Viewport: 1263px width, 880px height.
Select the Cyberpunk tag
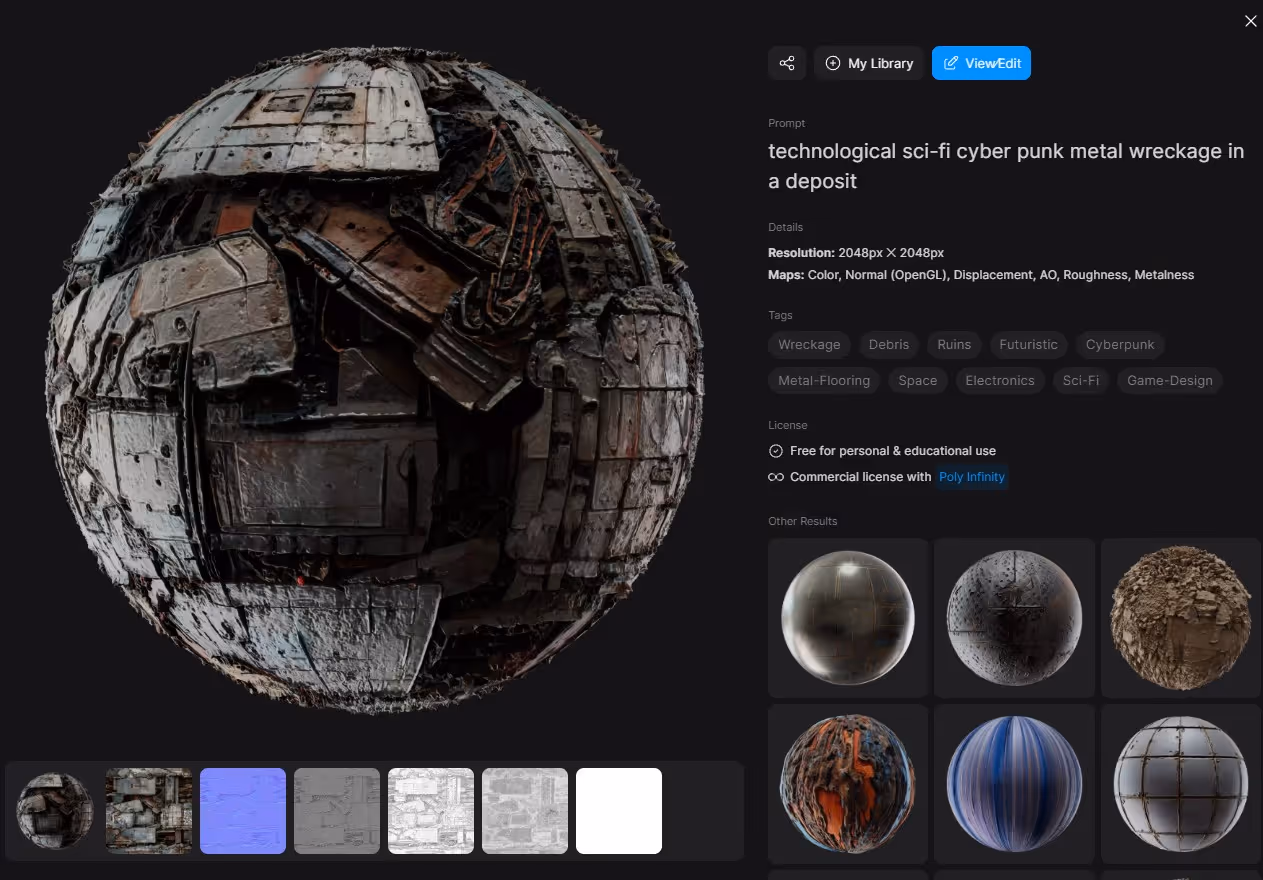1120,344
